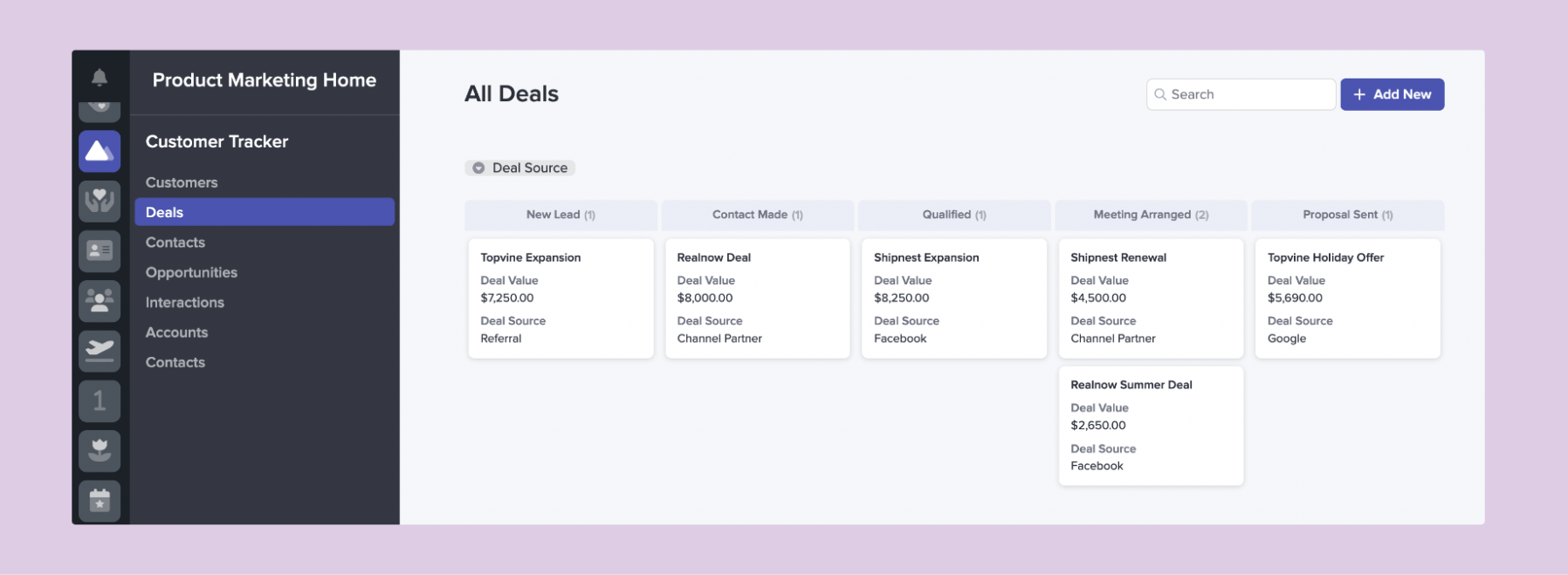The height and width of the screenshot is (575, 1568).
Task: Go to Customers in the sidebar
Action: coord(182,182)
